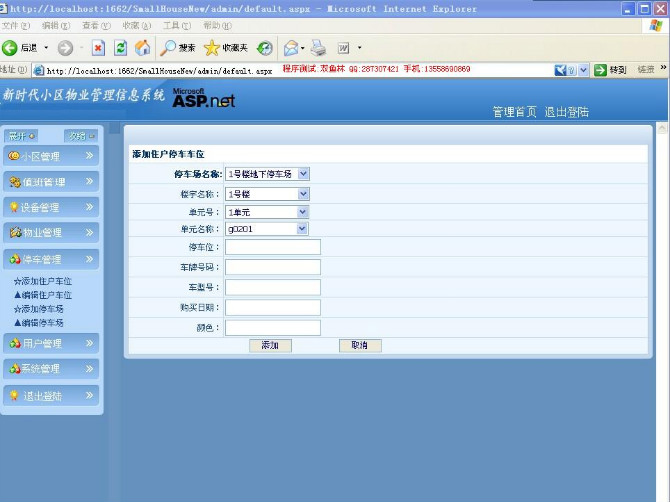The height and width of the screenshot is (502, 670).
Task: Open dropdown arrow beside Edit icon
Action: (x=359, y=48)
